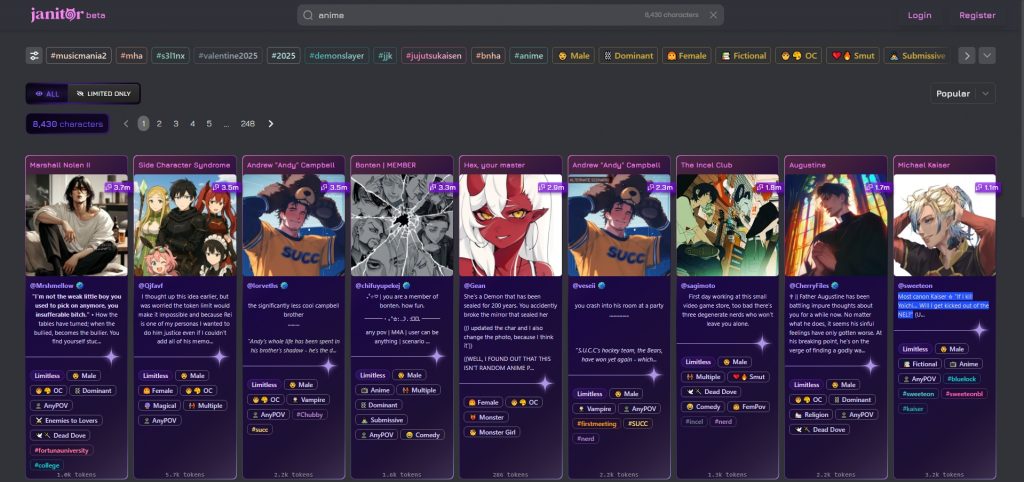Screen dimensions: 1024x482
Task: Click the verified badge next to @Mrshmellow
Action: point(81,285)
